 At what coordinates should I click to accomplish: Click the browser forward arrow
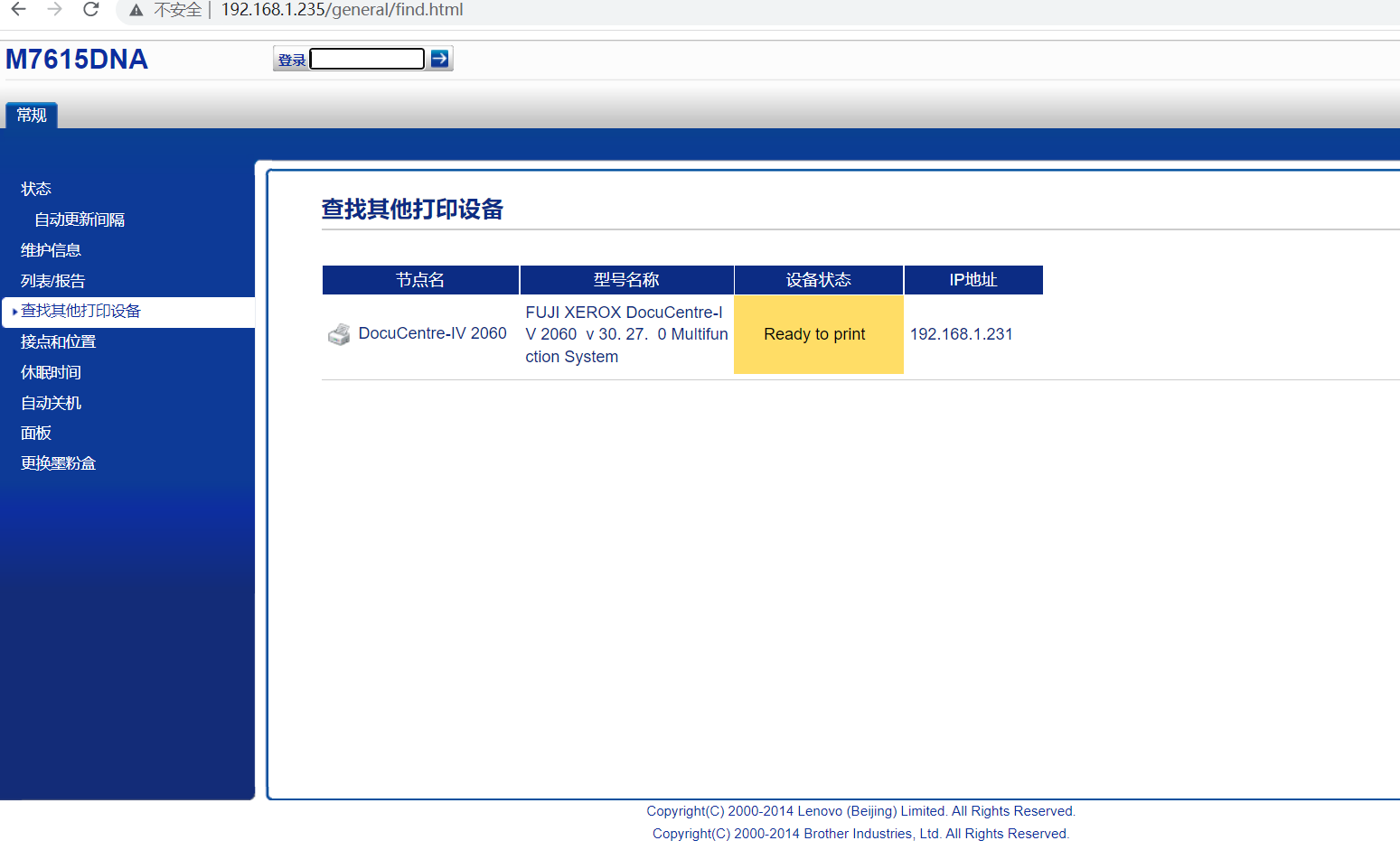click(x=55, y=10)
